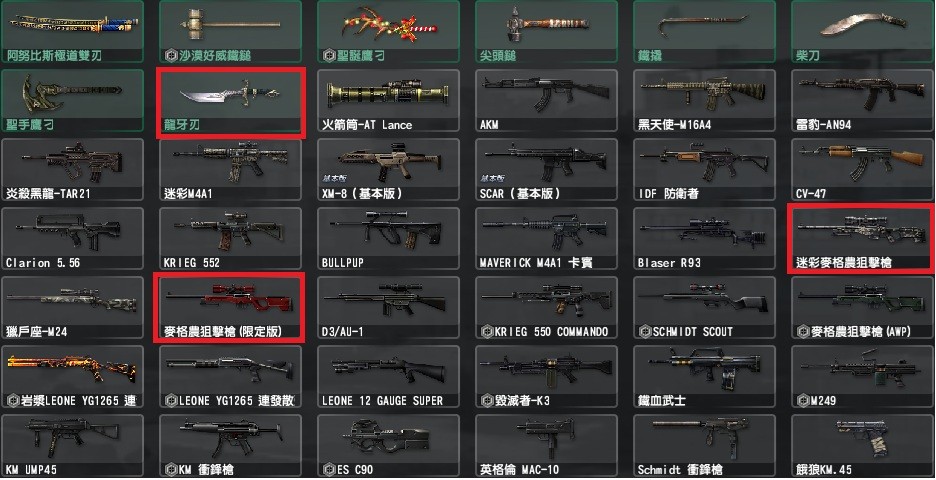Image resolution: width=936 pixels, height=480 pixels.
Task: Select the KRIEG 550 COMMANDO rifle
Action: pyautogui.click(x=546, y=307)
